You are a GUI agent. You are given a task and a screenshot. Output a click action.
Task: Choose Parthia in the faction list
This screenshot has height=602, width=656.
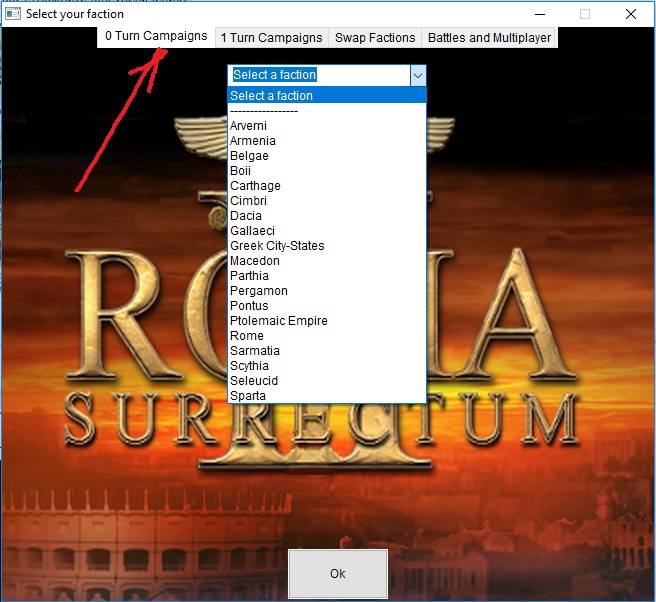(x=327, y=276)
